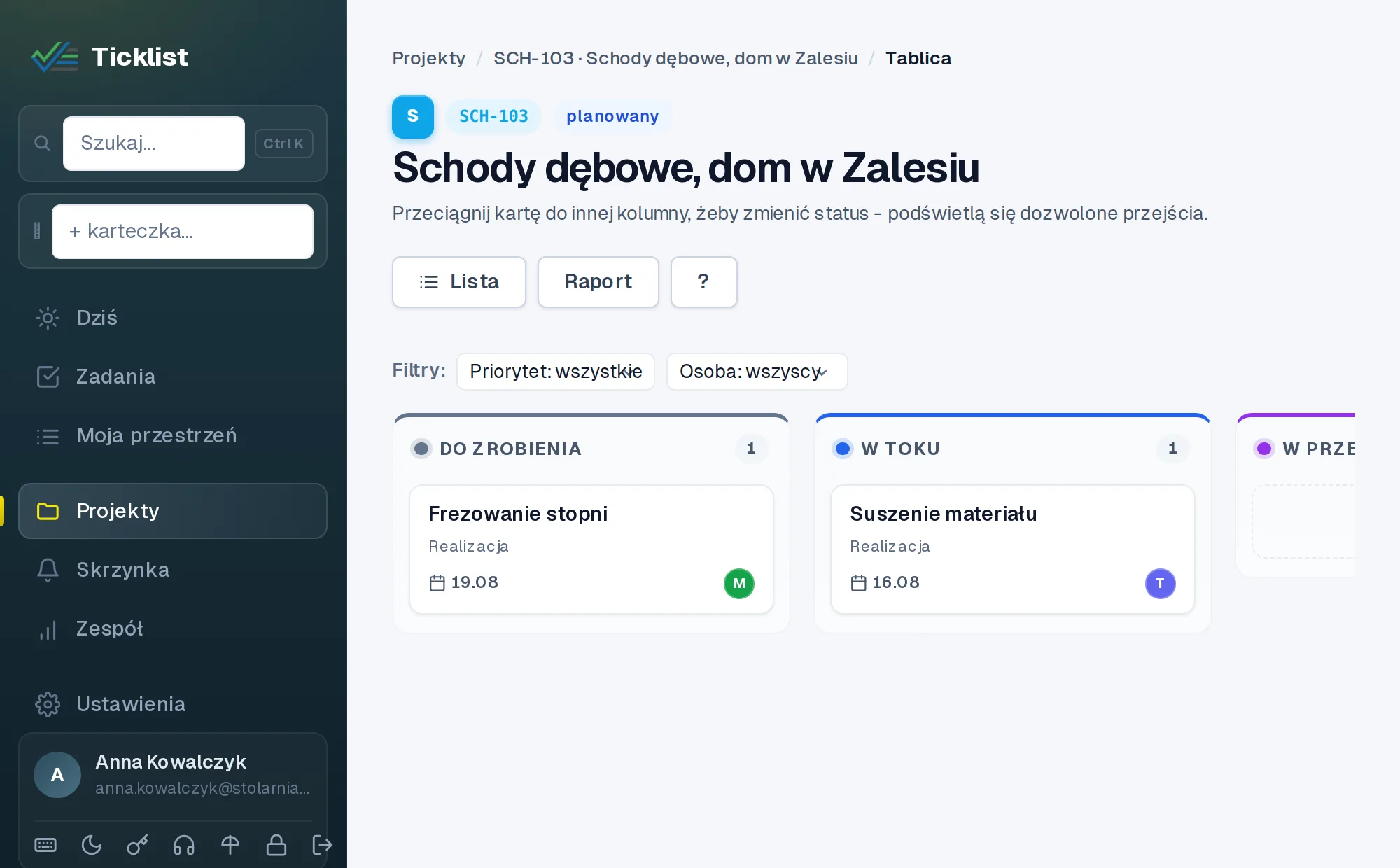
Task: Click the planowany status badge
Action: pyautogui.click(x=612, y=116)
